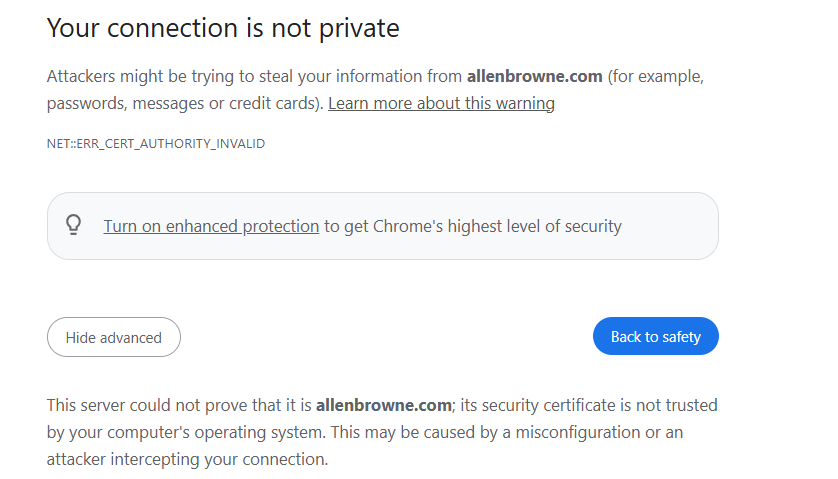Click the by your computer's operating system text
Image resolution: width=838 pixels, height=479 pixels.
point(186,432)
